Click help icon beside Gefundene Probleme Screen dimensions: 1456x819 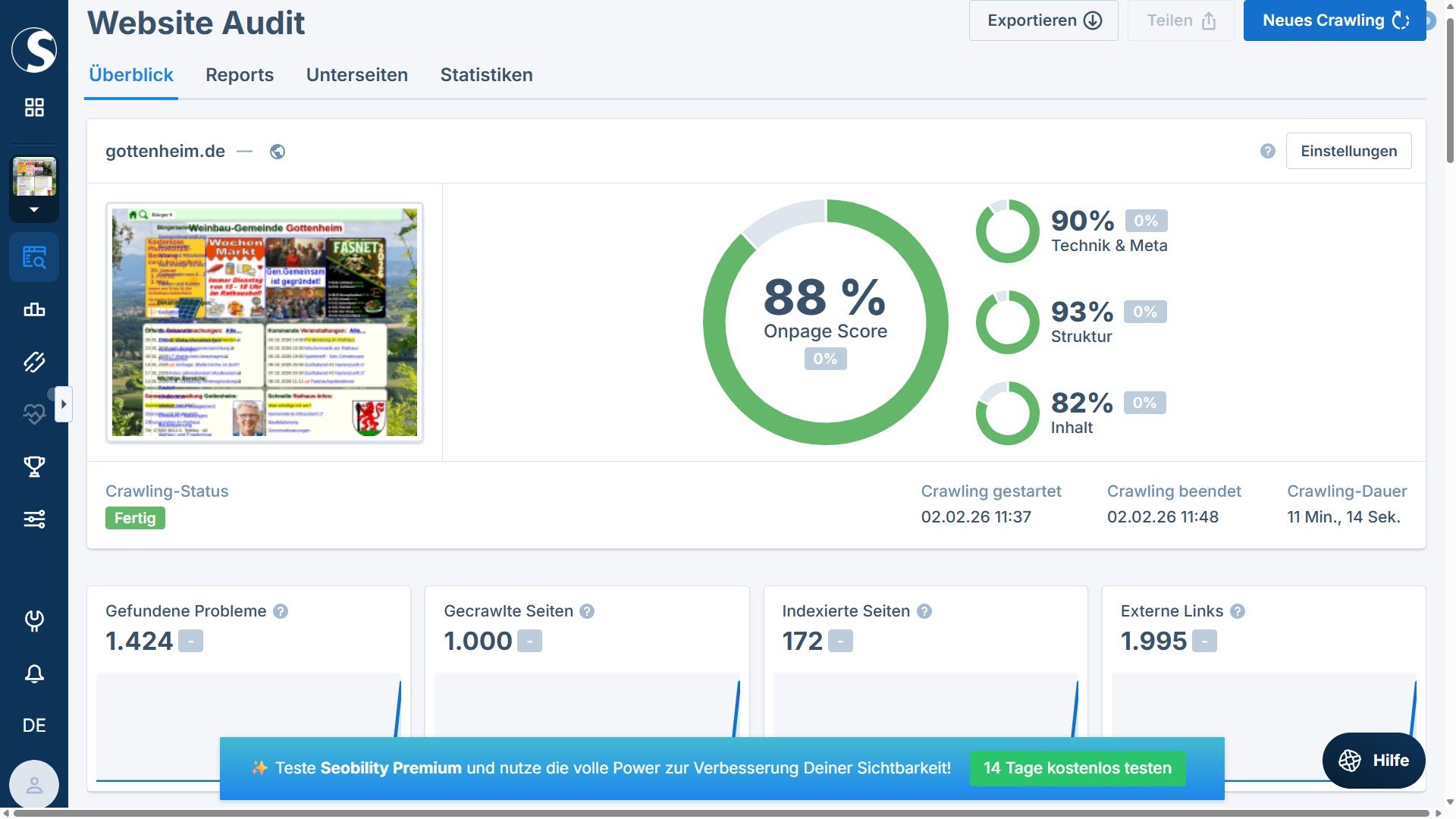281,611
